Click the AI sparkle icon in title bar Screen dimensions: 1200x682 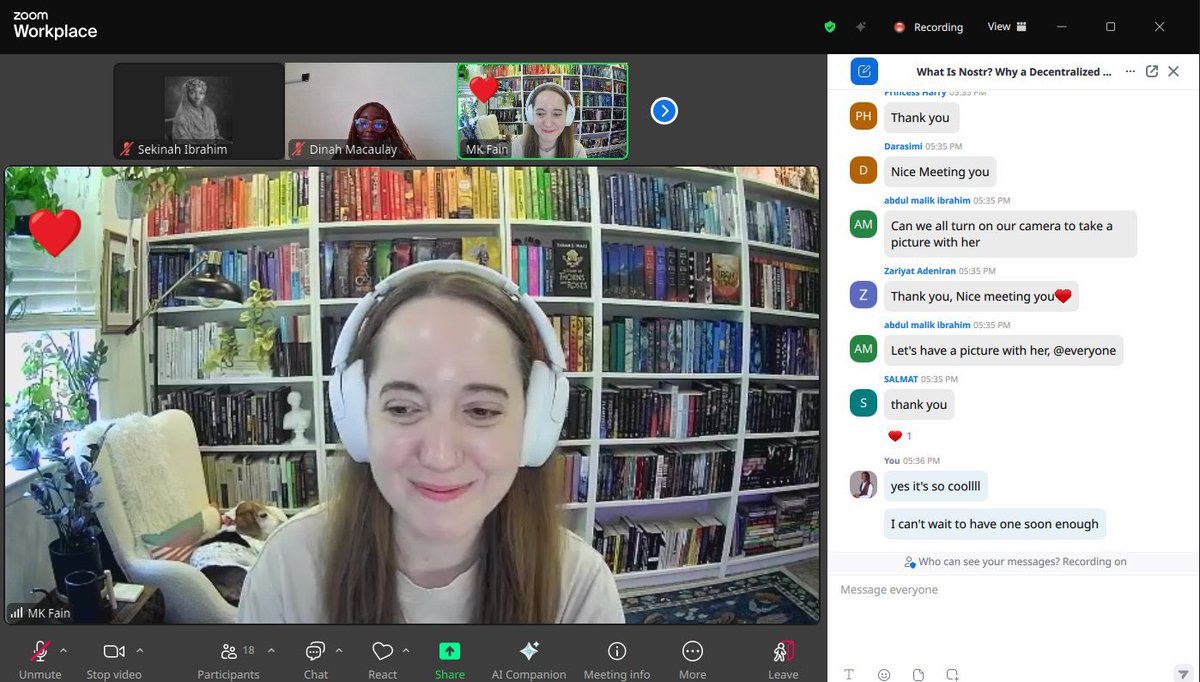[x=861, y=27]
